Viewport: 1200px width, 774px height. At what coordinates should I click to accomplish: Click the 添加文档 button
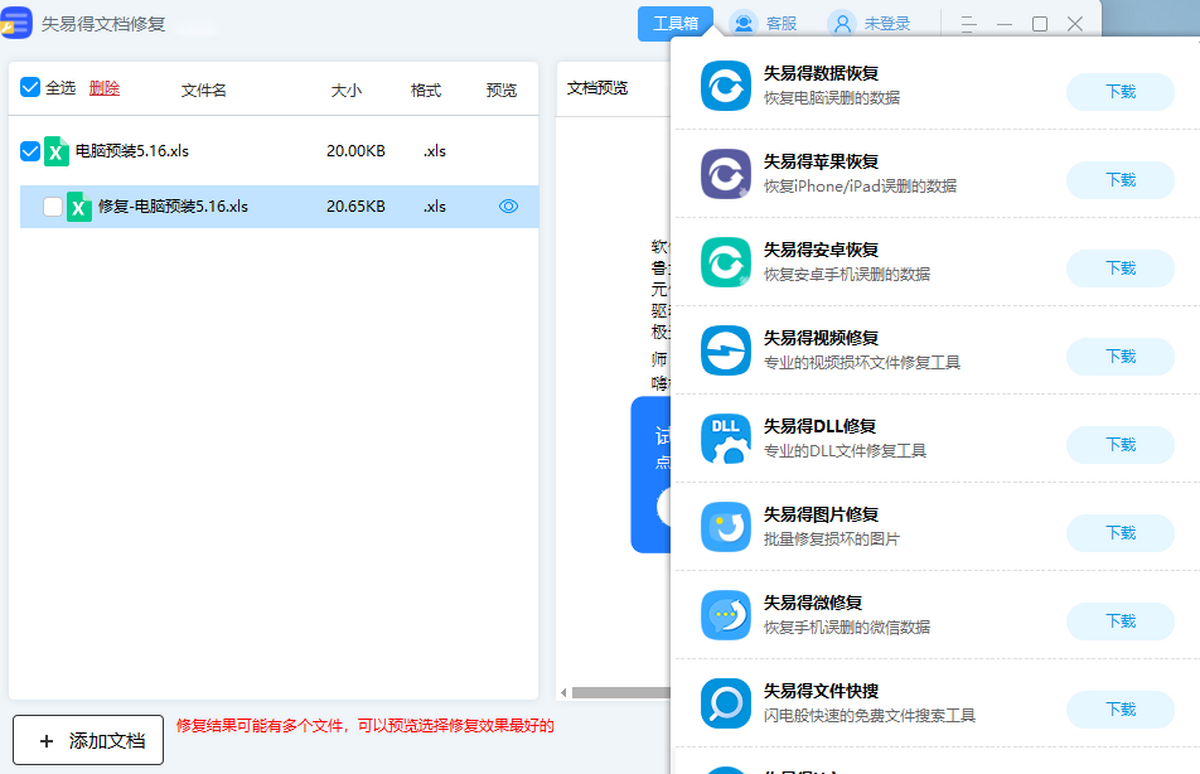[x=88, y=740]
